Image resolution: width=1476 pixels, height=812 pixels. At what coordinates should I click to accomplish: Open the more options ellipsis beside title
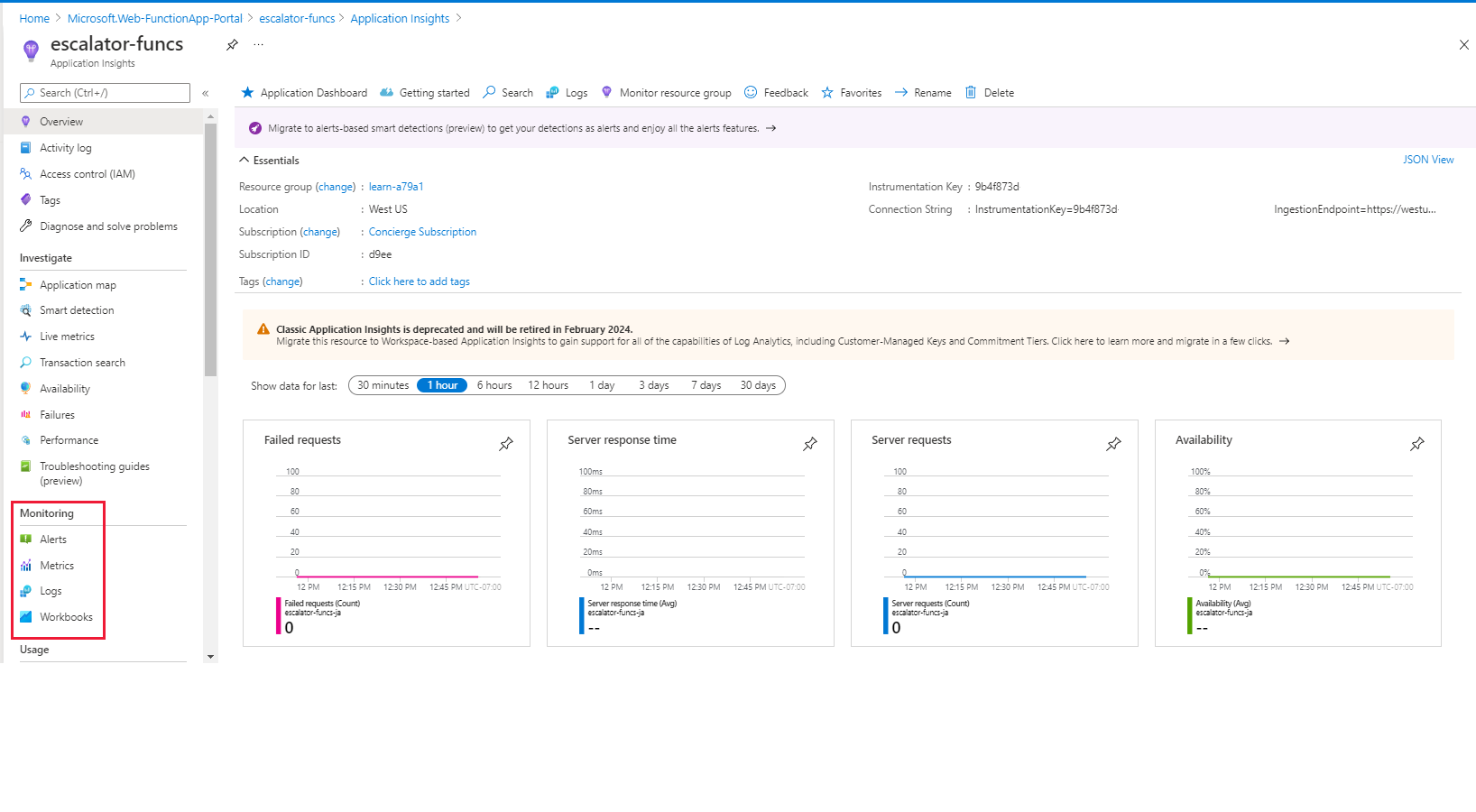259,44
